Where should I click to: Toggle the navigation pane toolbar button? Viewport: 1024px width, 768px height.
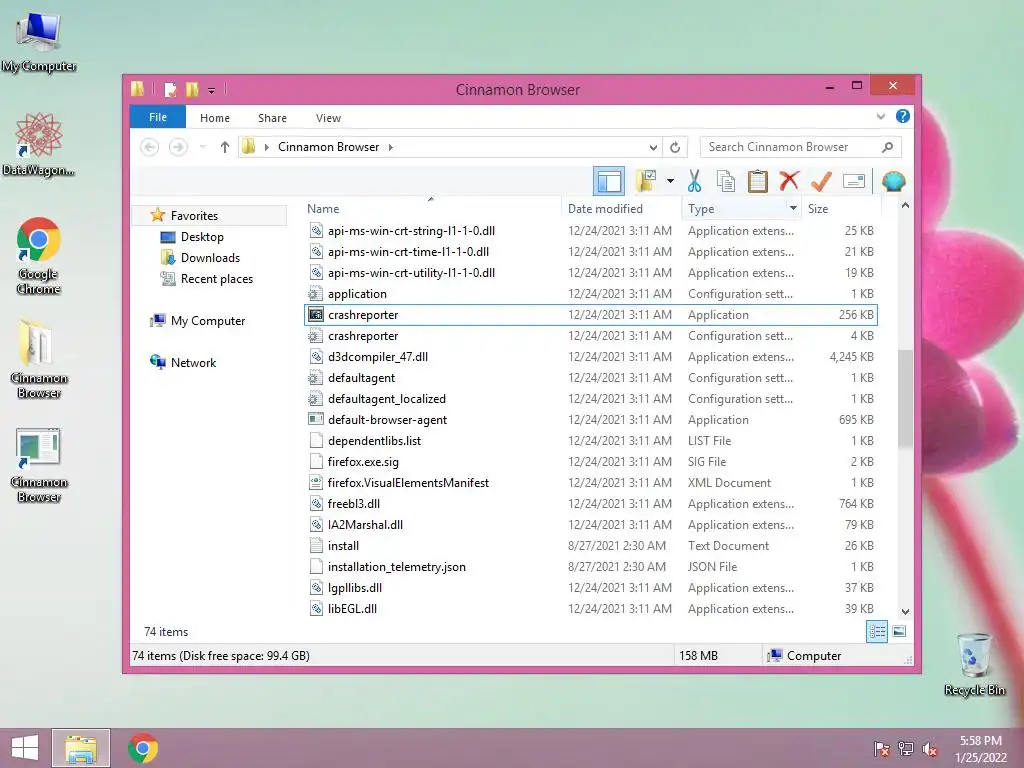(x=609, y=181)
